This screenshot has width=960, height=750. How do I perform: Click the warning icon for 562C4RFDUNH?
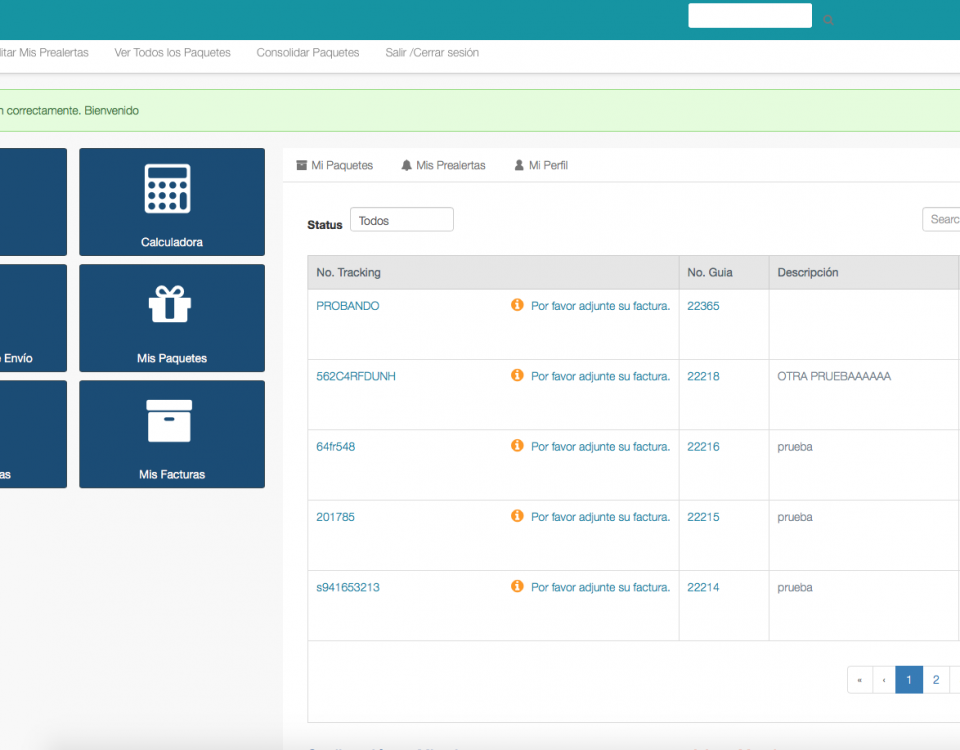point(517,376)
